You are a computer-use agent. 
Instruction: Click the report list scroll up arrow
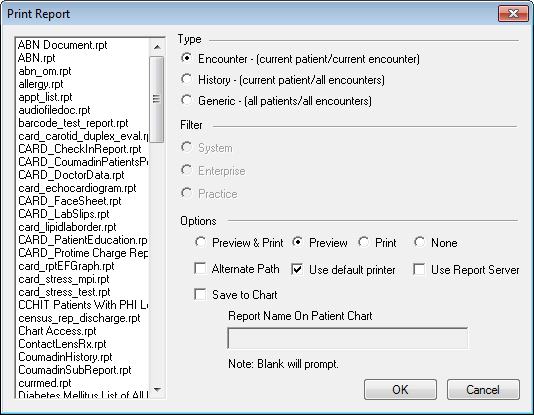coord(157,47)
